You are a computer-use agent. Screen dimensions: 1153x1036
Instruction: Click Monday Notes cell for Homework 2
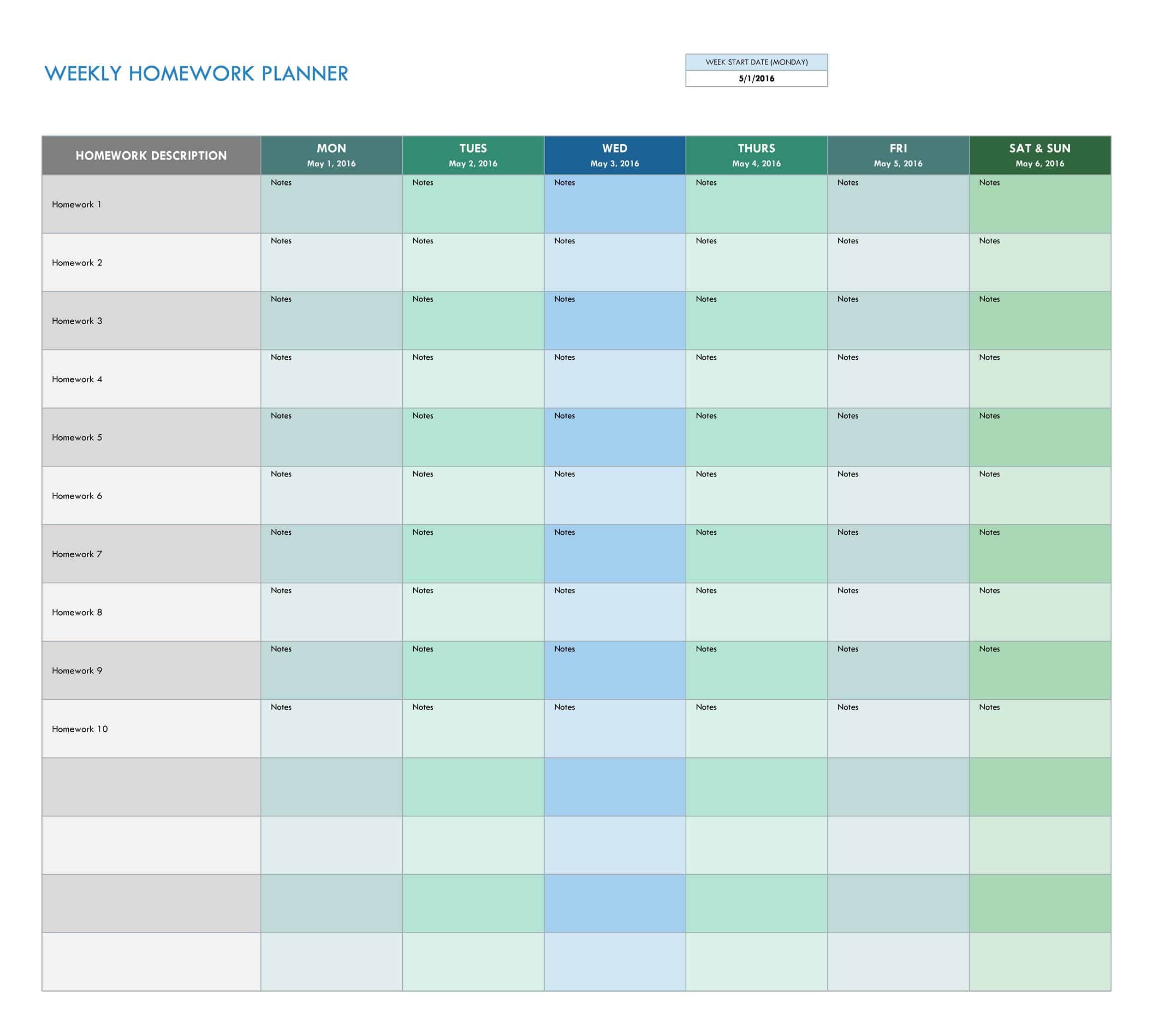(x=332, y=263)
